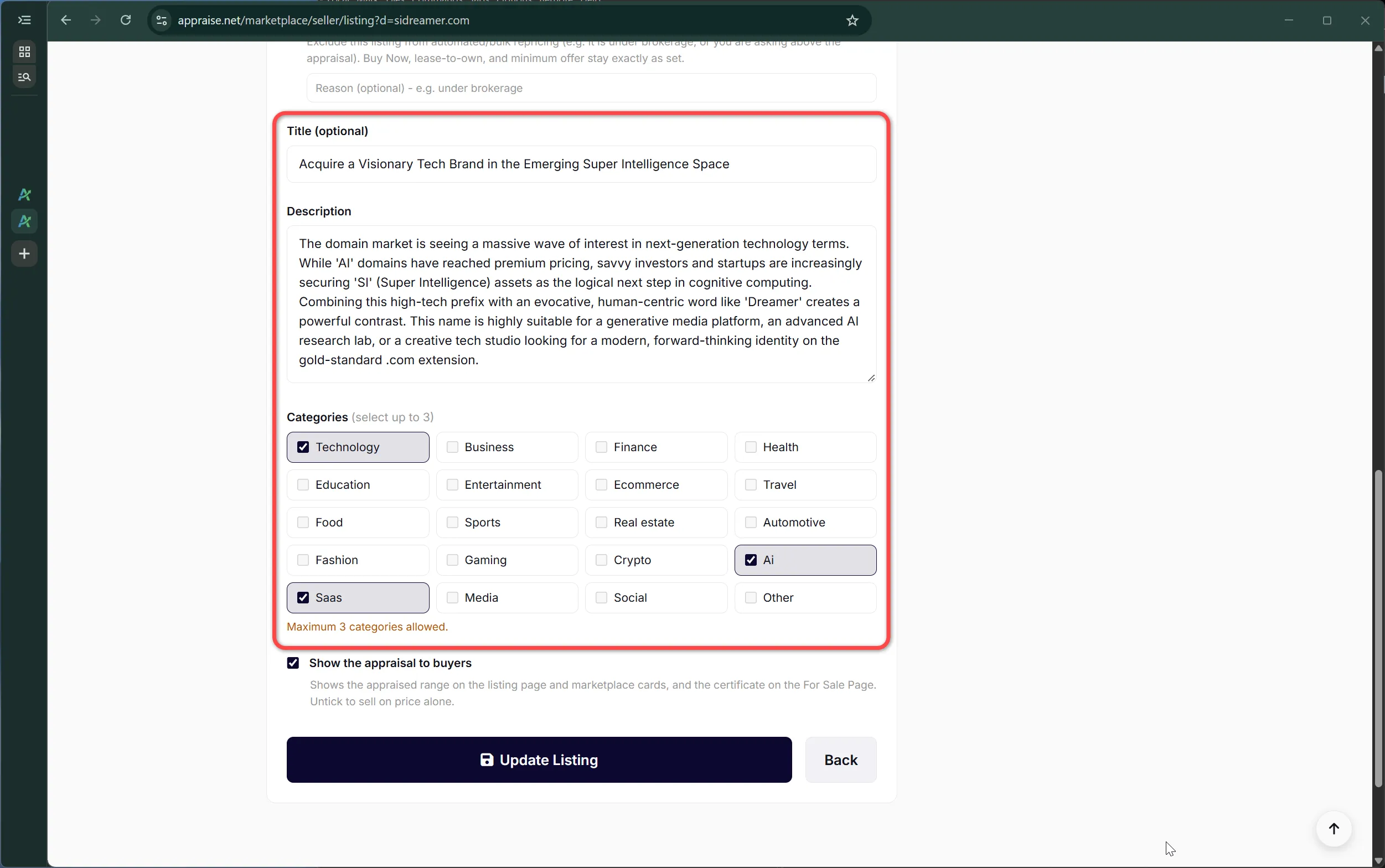Uncheck the Saas category
1385x868 pixels.
click(x=303, y=598)
